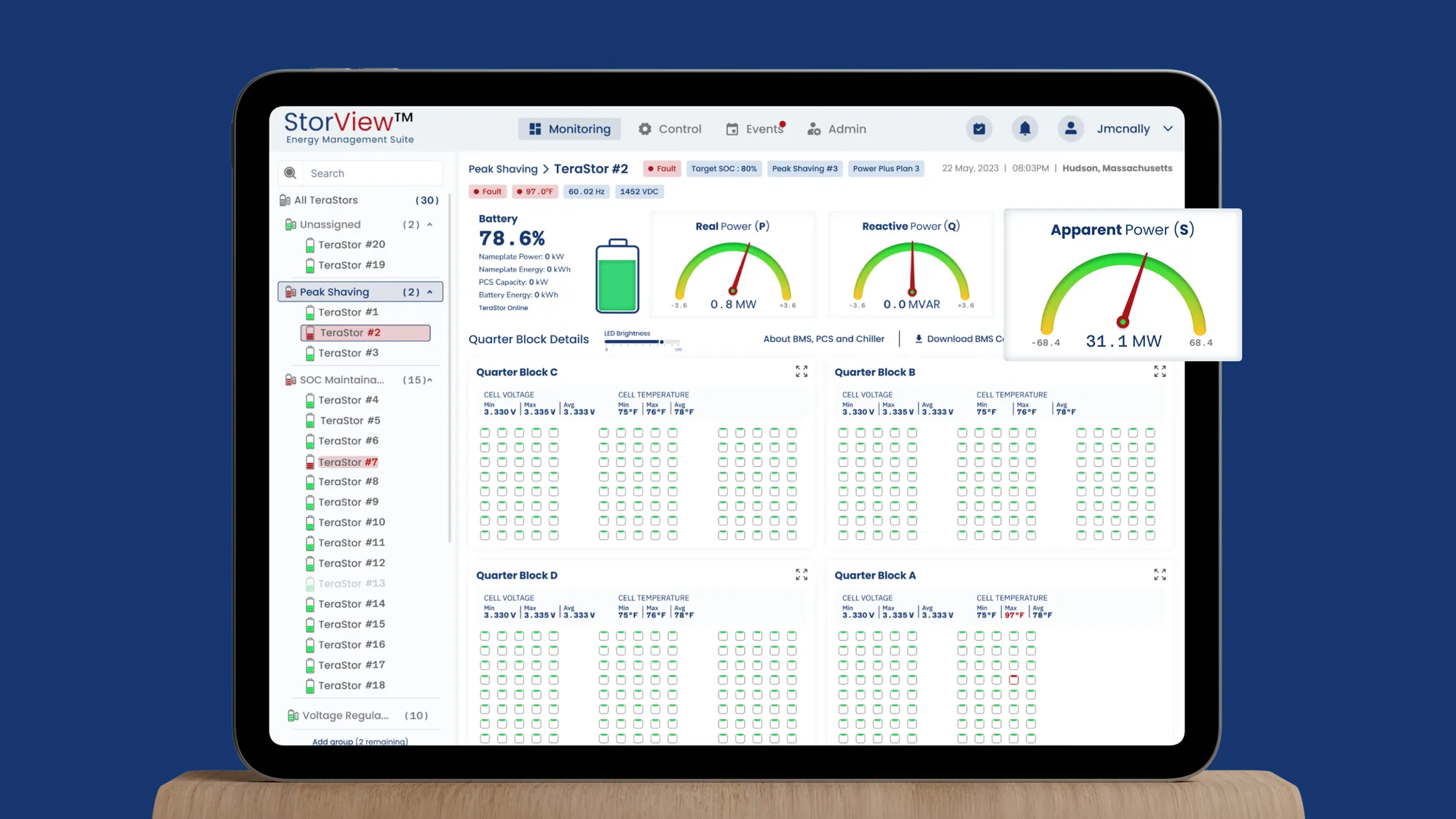Click the Admin user-gear icon
This screenshot has height=819, width=1456.
pos(814,129)
